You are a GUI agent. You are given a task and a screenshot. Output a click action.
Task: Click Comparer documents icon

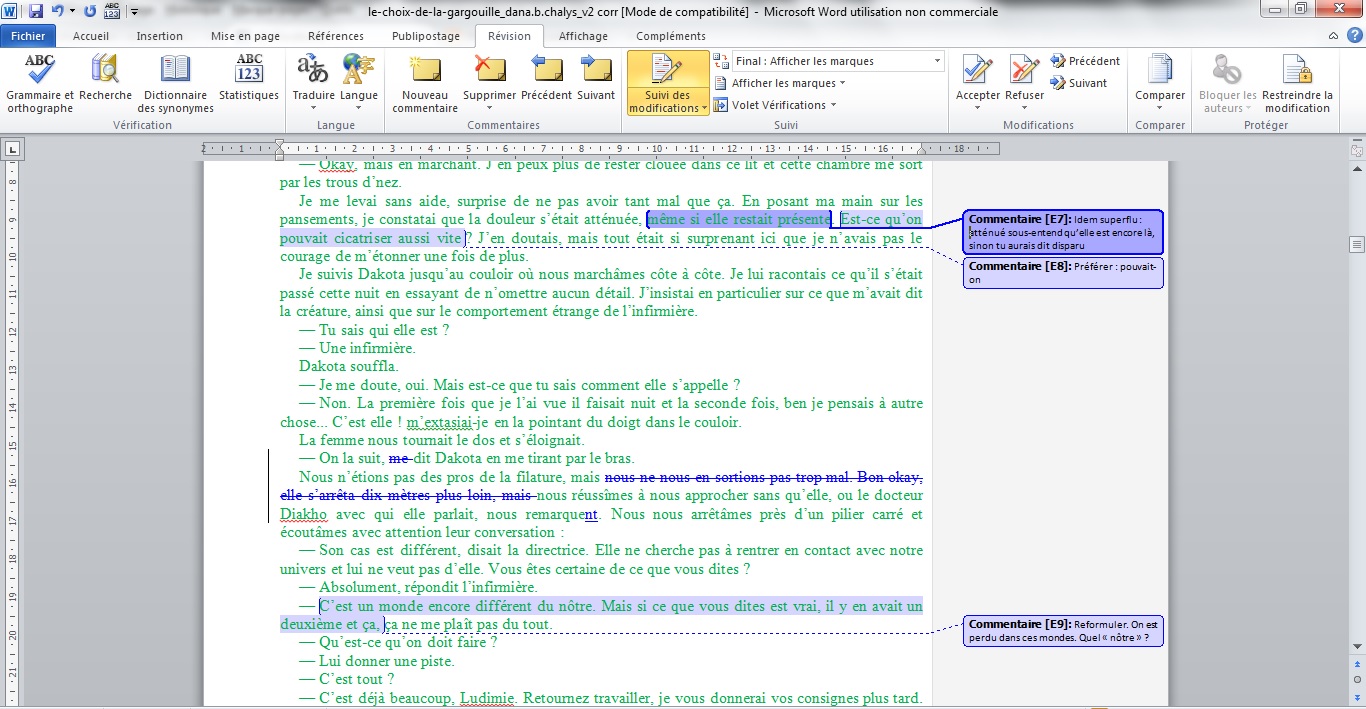(x=1159, y=72)
